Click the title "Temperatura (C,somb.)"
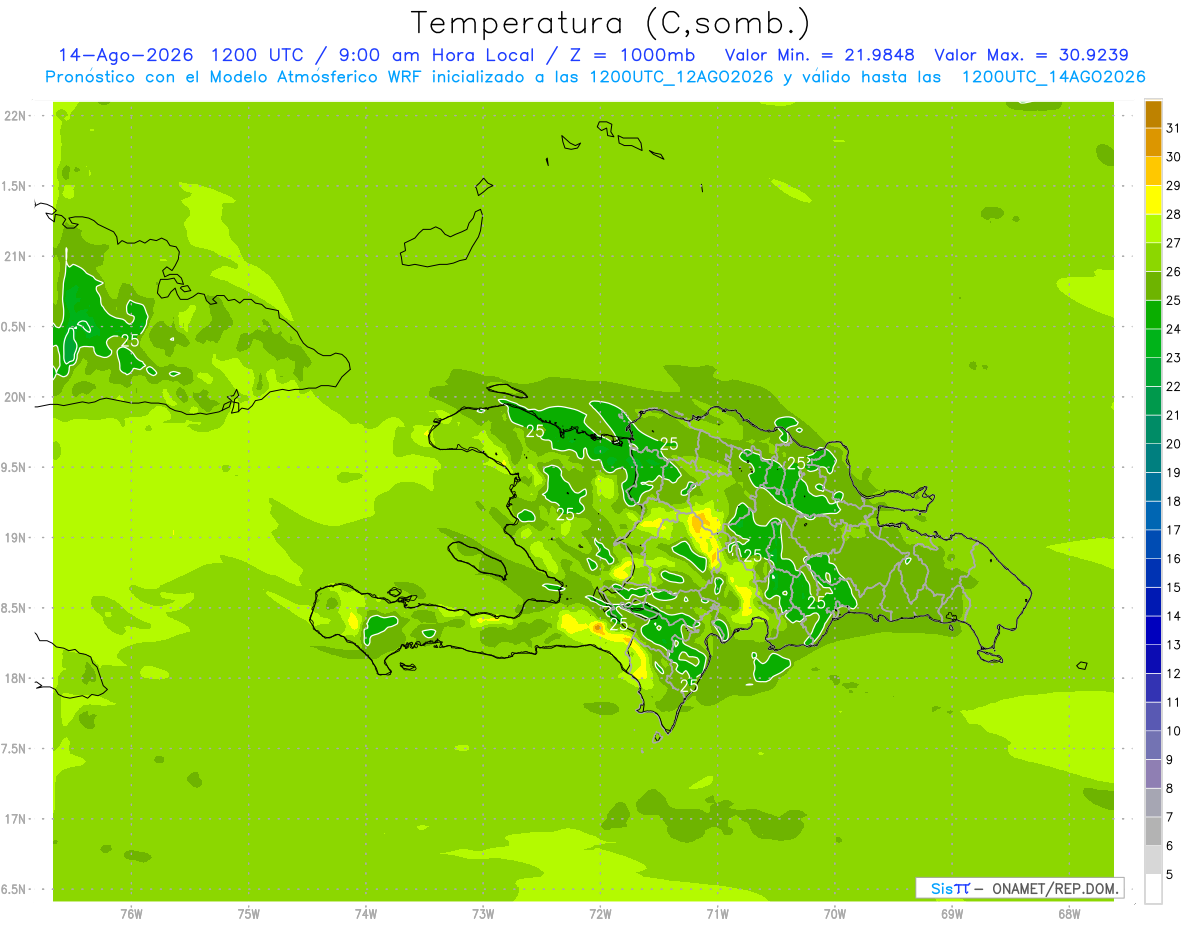 click(x=610, y=23)
